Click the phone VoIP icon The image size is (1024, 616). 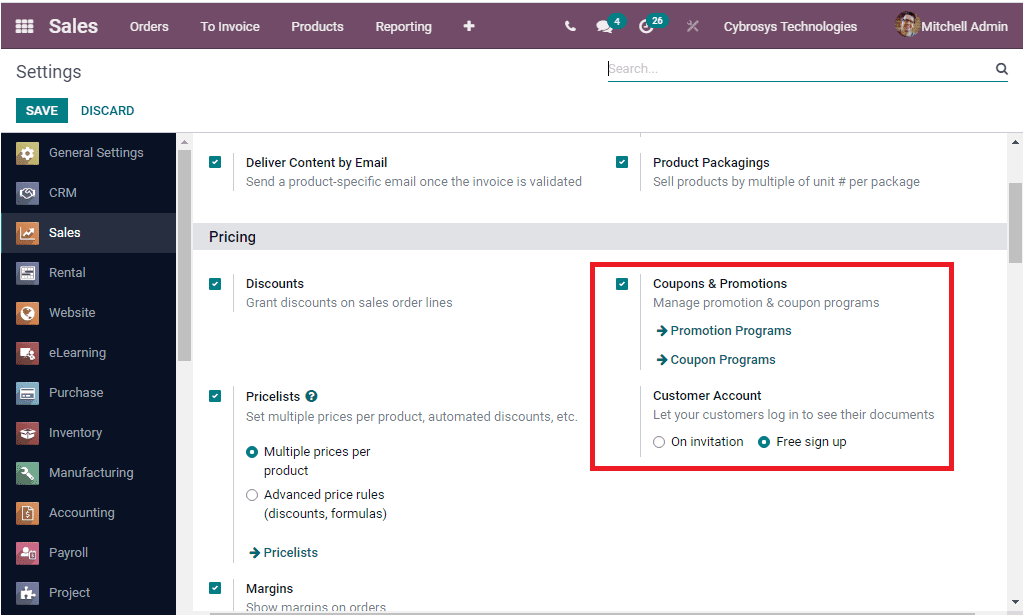570,27
